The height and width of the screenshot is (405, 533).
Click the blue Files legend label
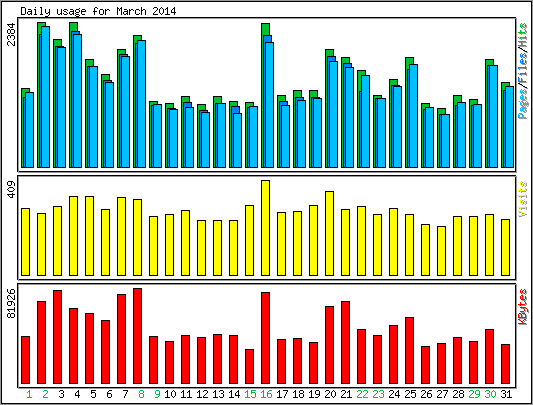tap(523, 67)
